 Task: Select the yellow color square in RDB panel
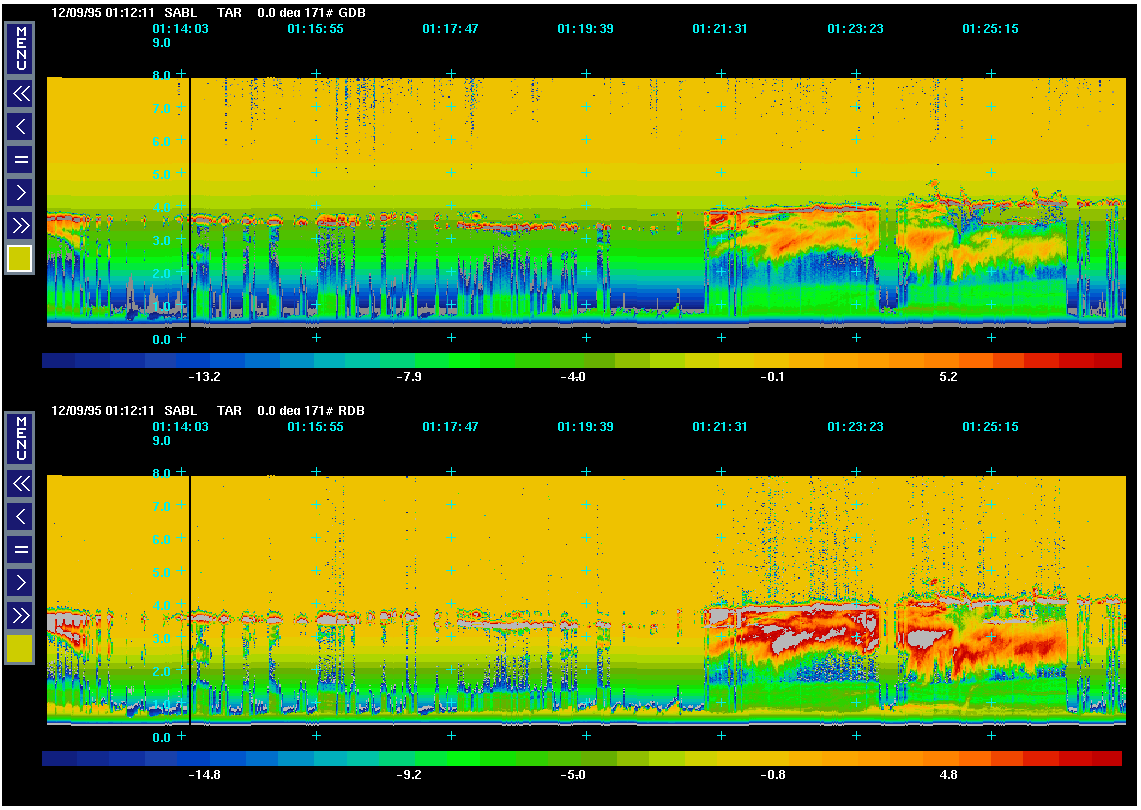coord(20,649)
